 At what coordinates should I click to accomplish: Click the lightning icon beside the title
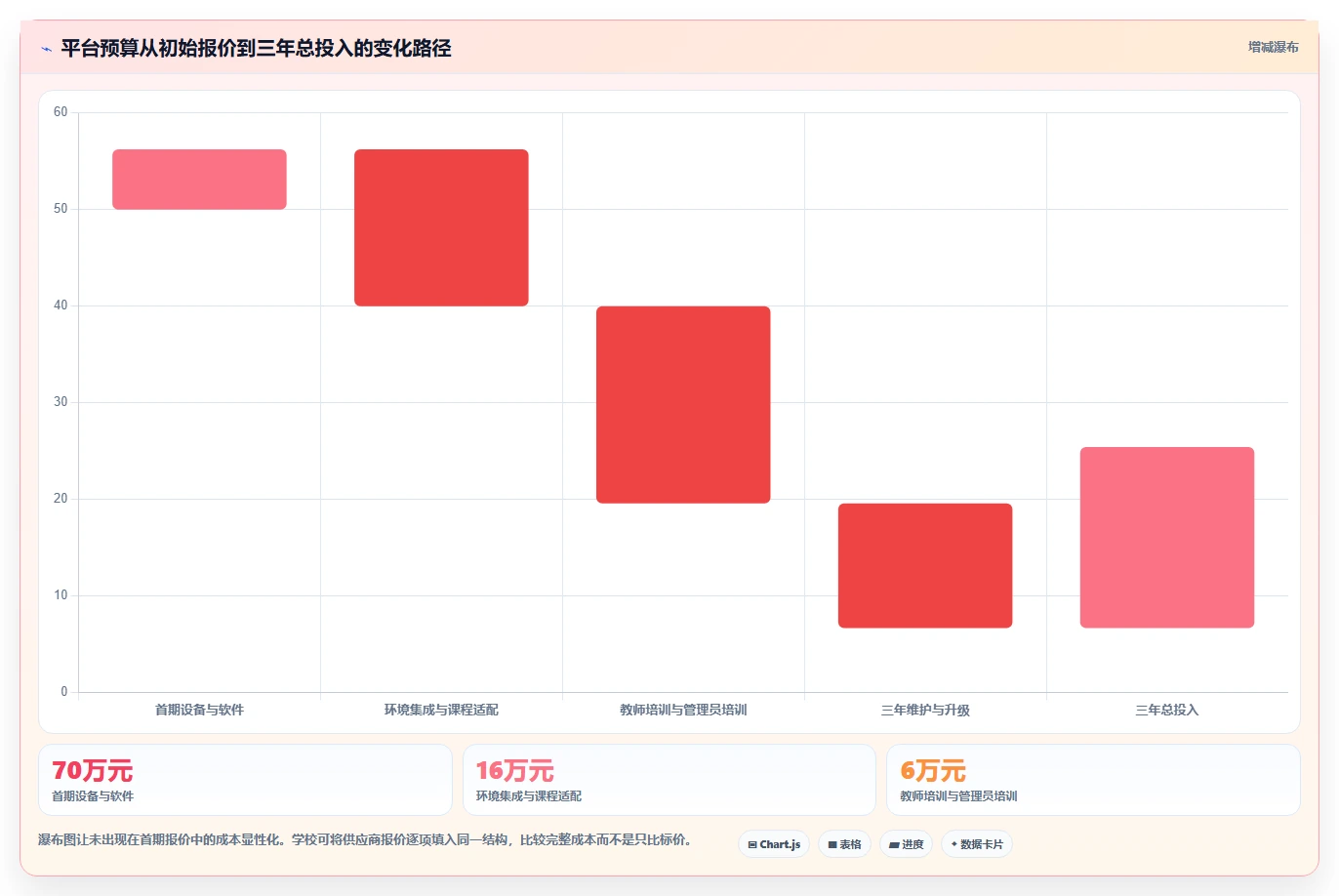46,49
